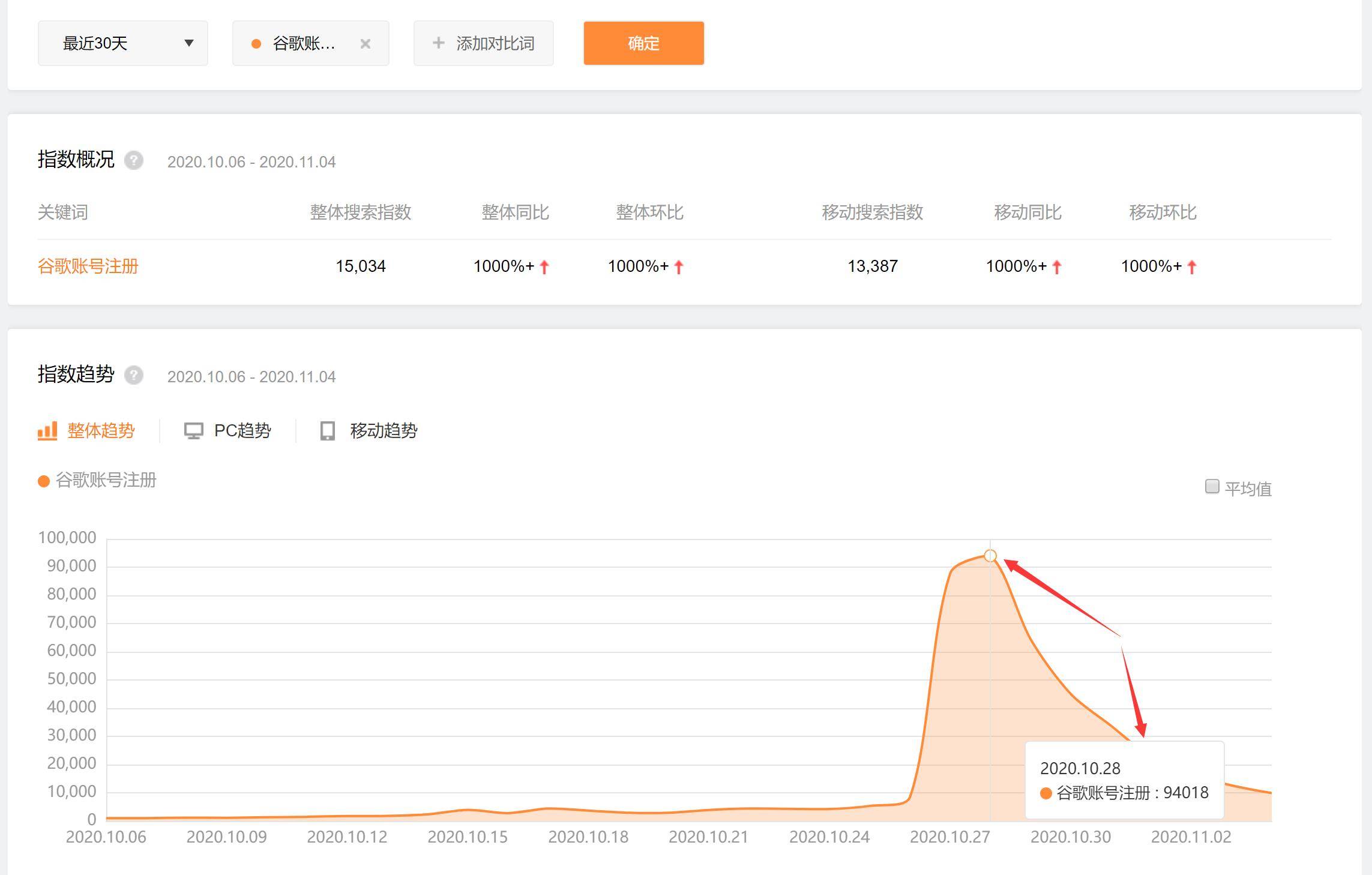Viewport: 1372px width, 875px height.
Task: Click the 移动搜索指数 value 13,387
Action: pos(873,266)
